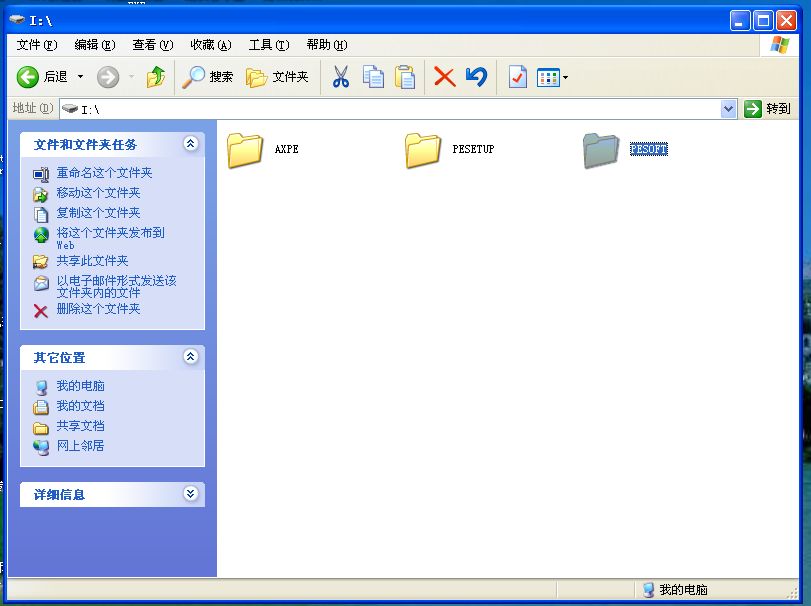The height and width of the screenshot is (606, 811).
Task: Open the 工具(T) menu
Action: tap(269, 45)
